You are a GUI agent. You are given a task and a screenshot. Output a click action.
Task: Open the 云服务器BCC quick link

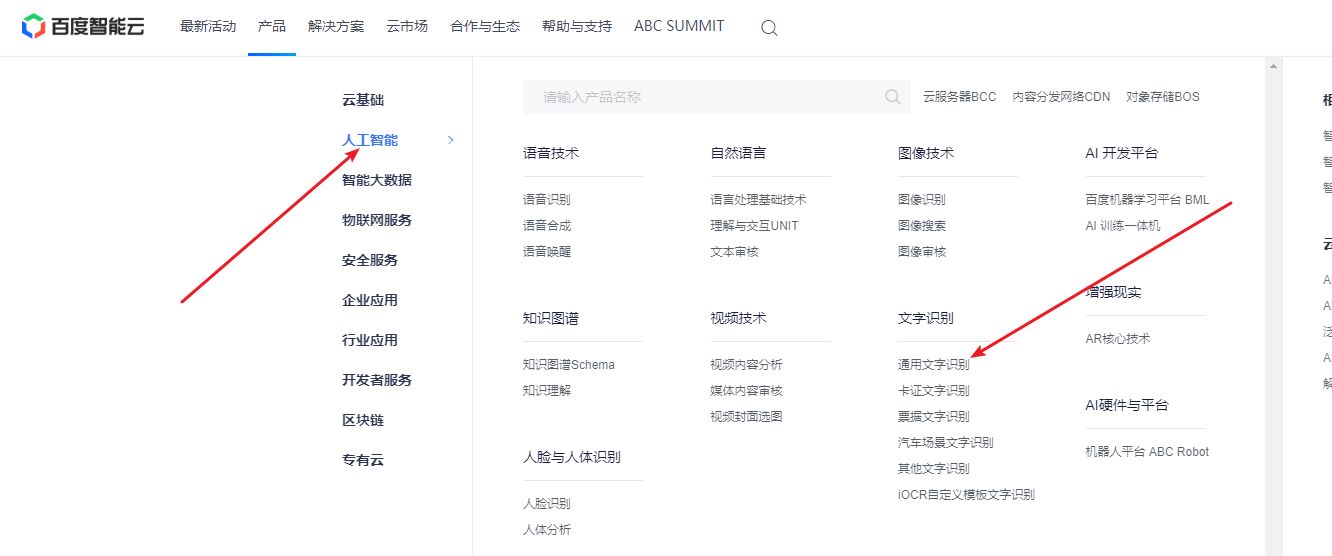(x=960, y=97)
